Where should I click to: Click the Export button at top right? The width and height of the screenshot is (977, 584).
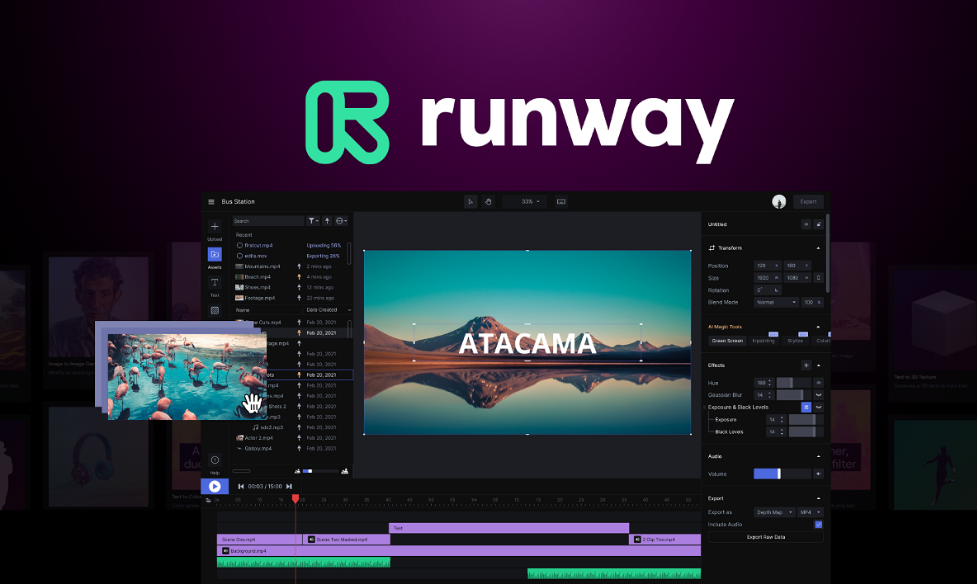[x=809, y=202]
